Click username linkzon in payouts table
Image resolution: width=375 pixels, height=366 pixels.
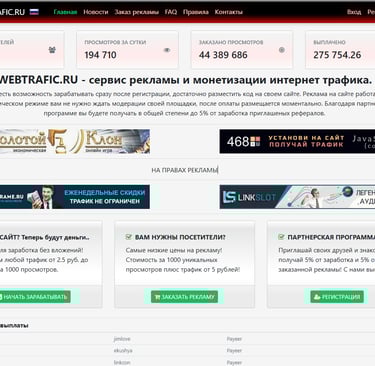point(122,362)
